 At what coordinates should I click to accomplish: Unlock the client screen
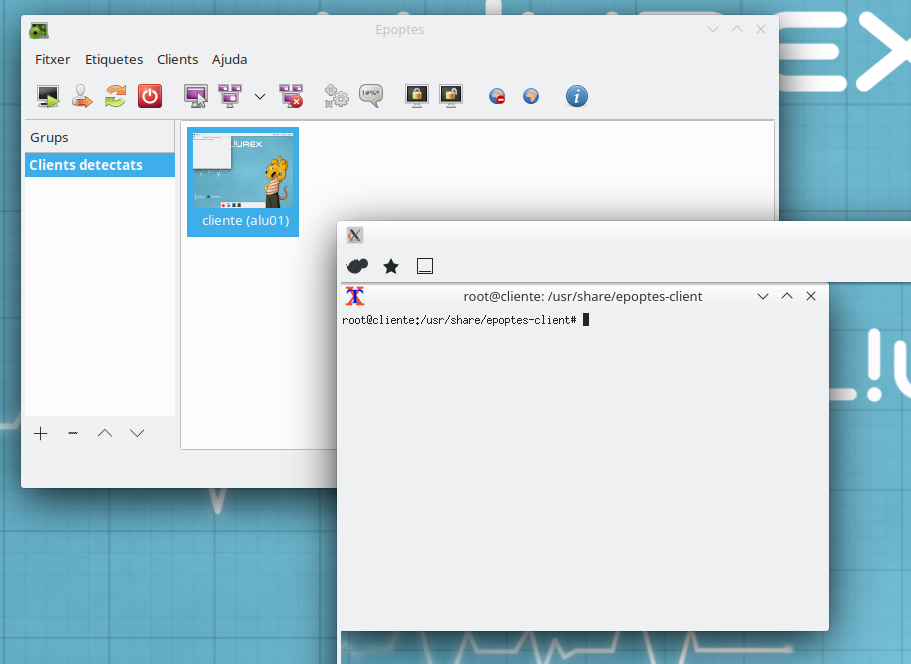(x=451, y=96)
